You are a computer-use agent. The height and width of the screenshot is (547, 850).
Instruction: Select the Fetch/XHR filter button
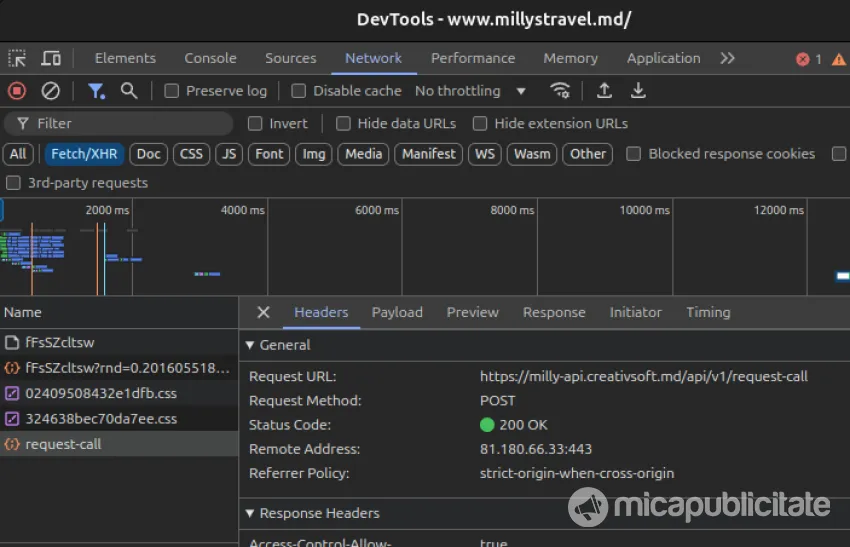[84, 154]
